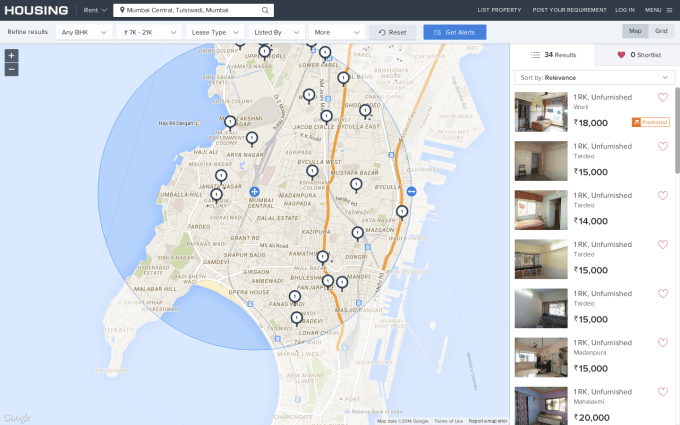
Task: Click the search magnifier icon
Action: click(x=265, y=10)
